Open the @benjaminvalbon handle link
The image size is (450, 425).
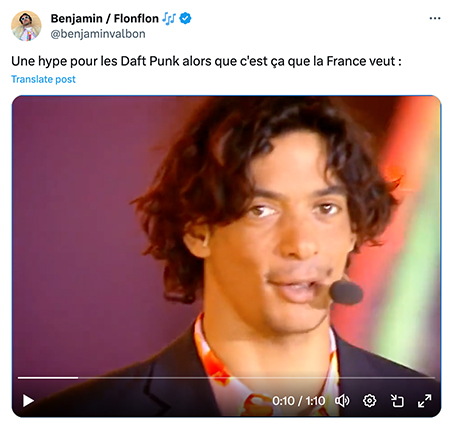point(98,34)
